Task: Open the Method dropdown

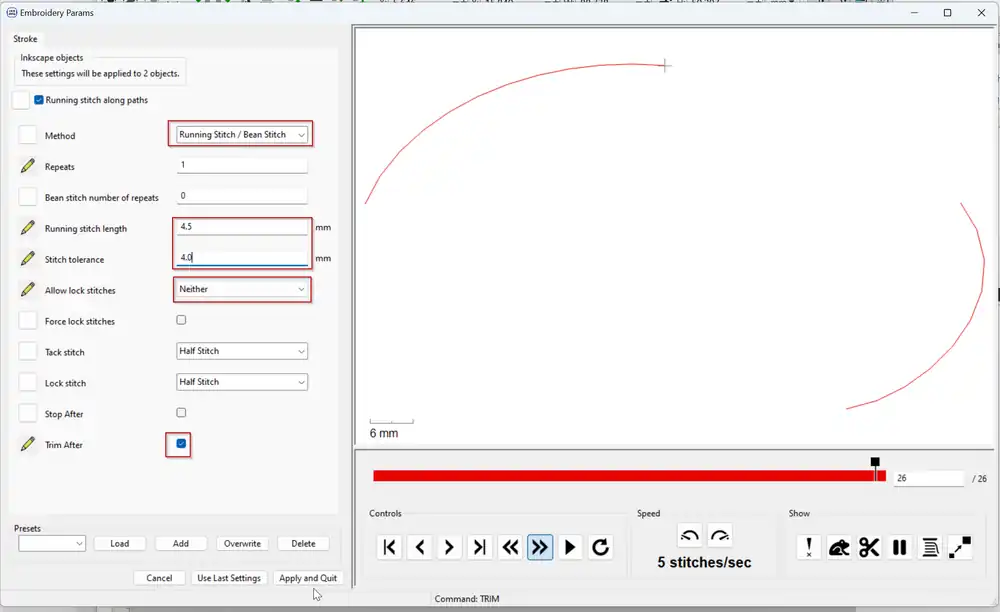Action: coord(242,135)
